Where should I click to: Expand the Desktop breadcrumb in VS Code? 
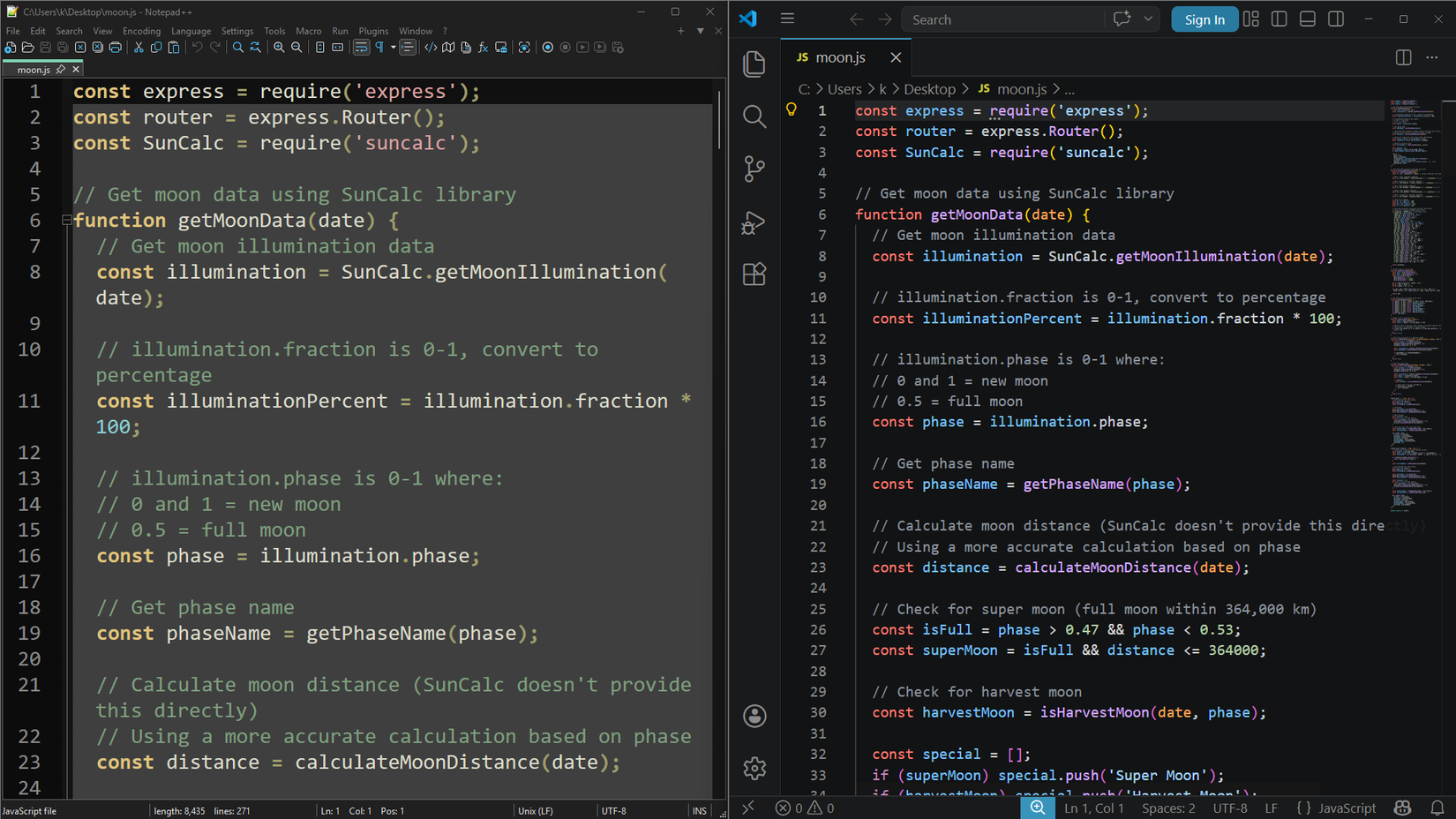pyautogui.click(x=930, y=88)
